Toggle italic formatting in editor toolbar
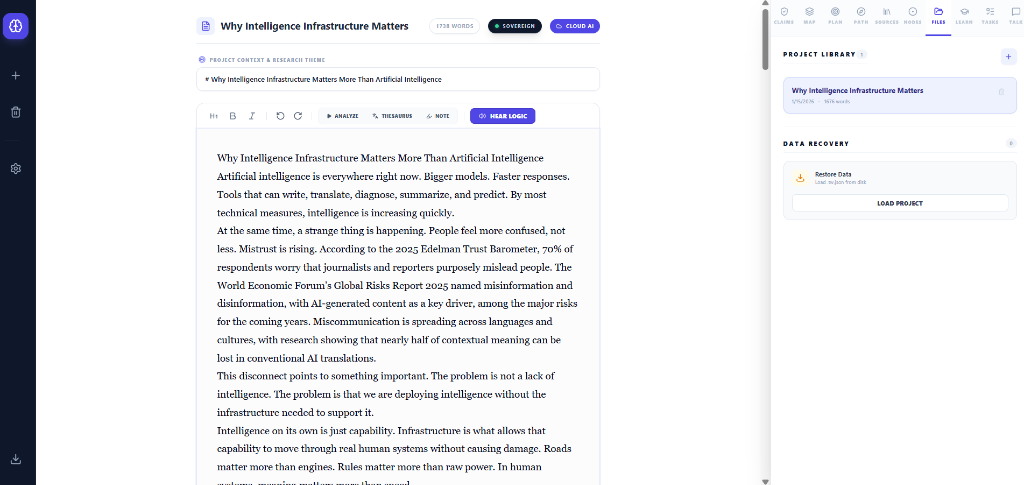This screenshot has width=1024, height=485. (251, 116)
